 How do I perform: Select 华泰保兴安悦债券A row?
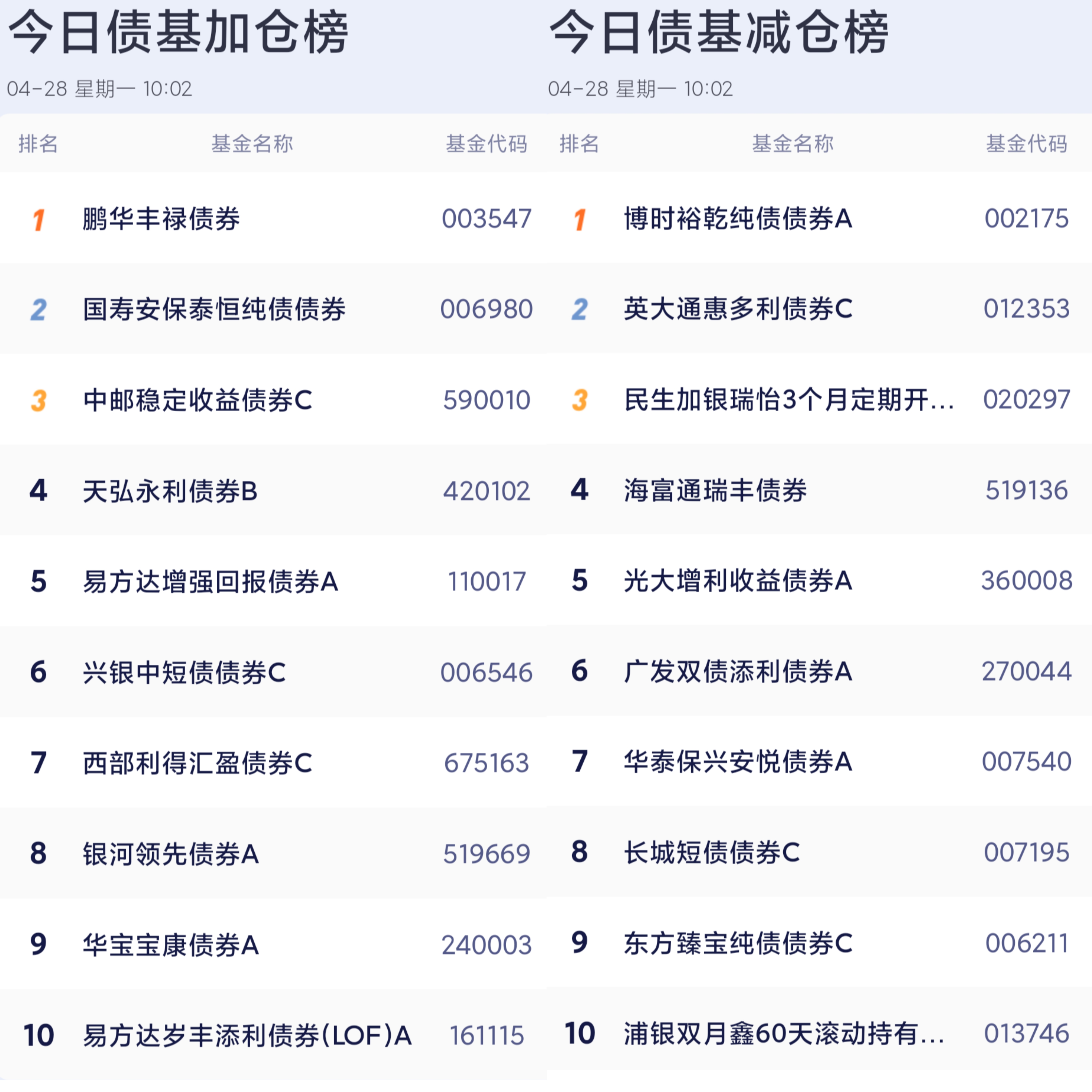819,761
